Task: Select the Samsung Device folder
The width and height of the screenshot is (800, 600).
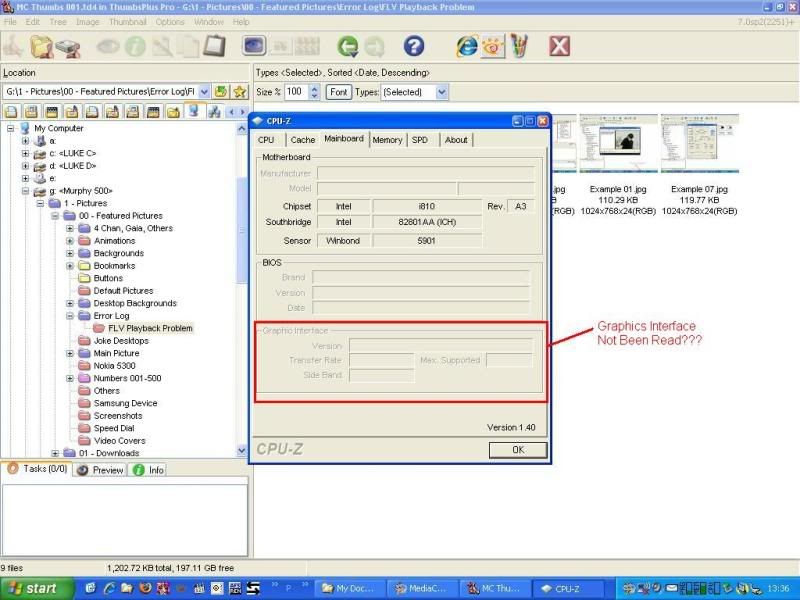Action: (125, 403)
